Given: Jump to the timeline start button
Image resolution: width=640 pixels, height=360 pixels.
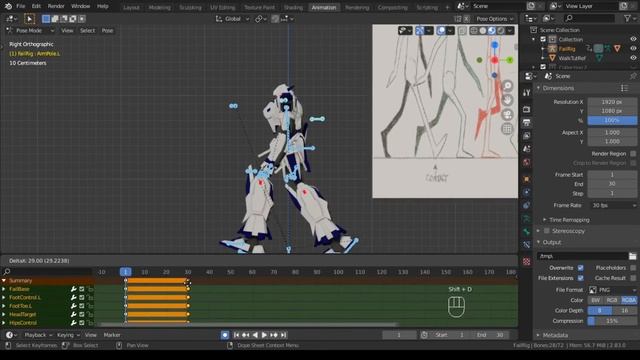Looking at the screenshot, I should coord(236,335).
